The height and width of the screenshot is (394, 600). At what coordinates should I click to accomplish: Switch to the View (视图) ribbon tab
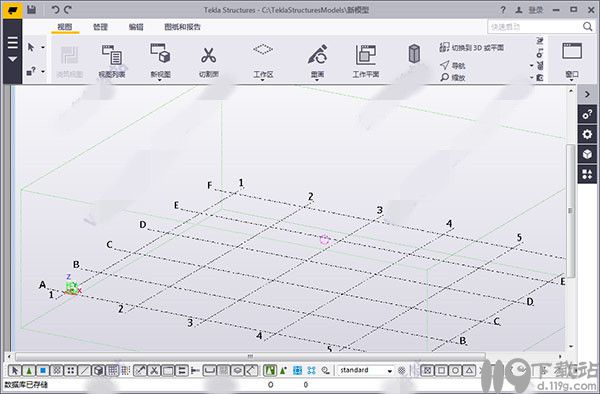tap(65, 27)
